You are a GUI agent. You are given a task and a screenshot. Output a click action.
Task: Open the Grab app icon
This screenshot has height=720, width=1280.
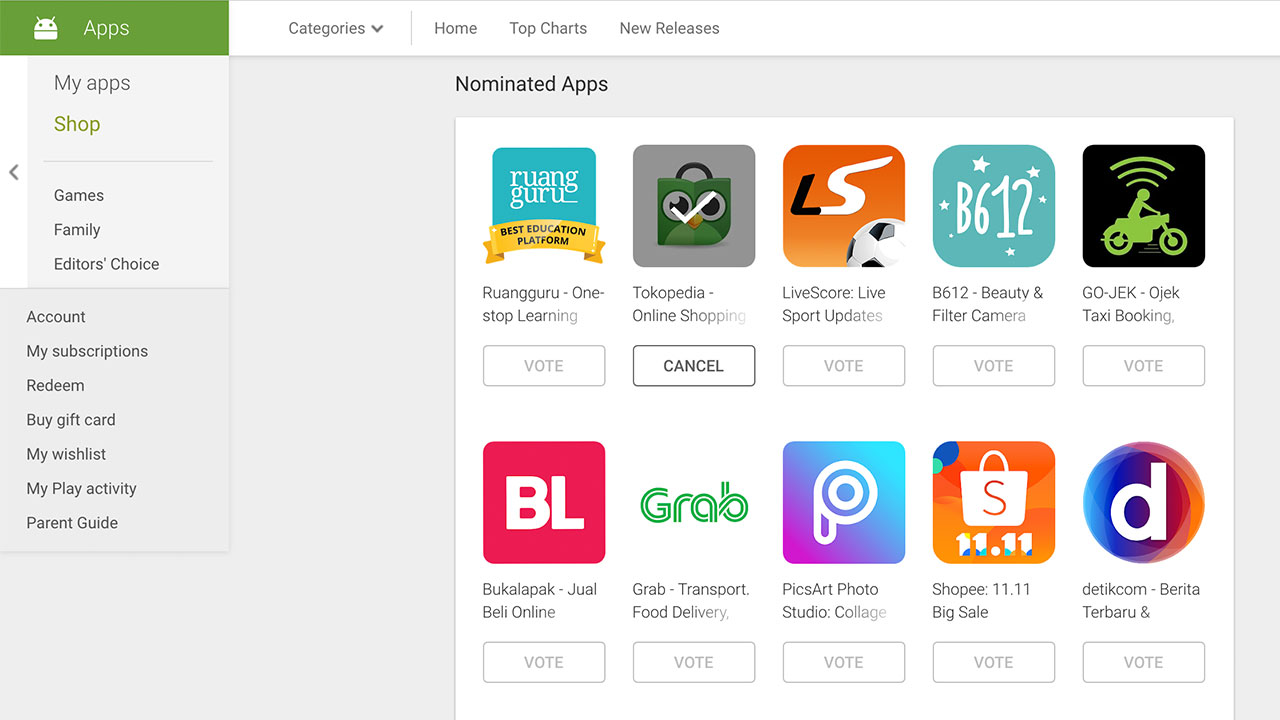coord(694,503)
